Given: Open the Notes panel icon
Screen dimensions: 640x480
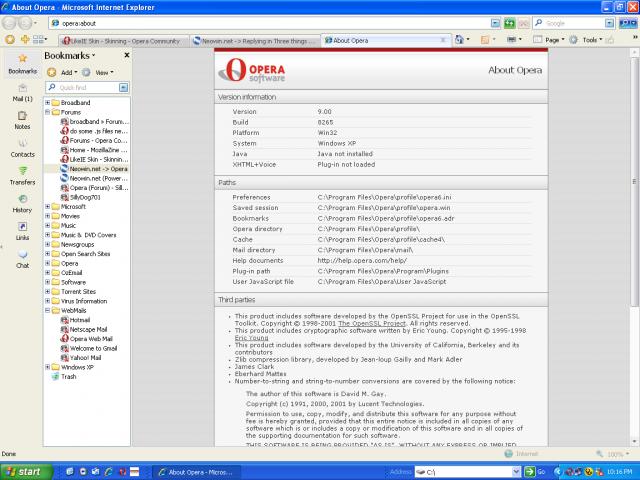Looking at the screenshot, I should (x=22, y=119).
